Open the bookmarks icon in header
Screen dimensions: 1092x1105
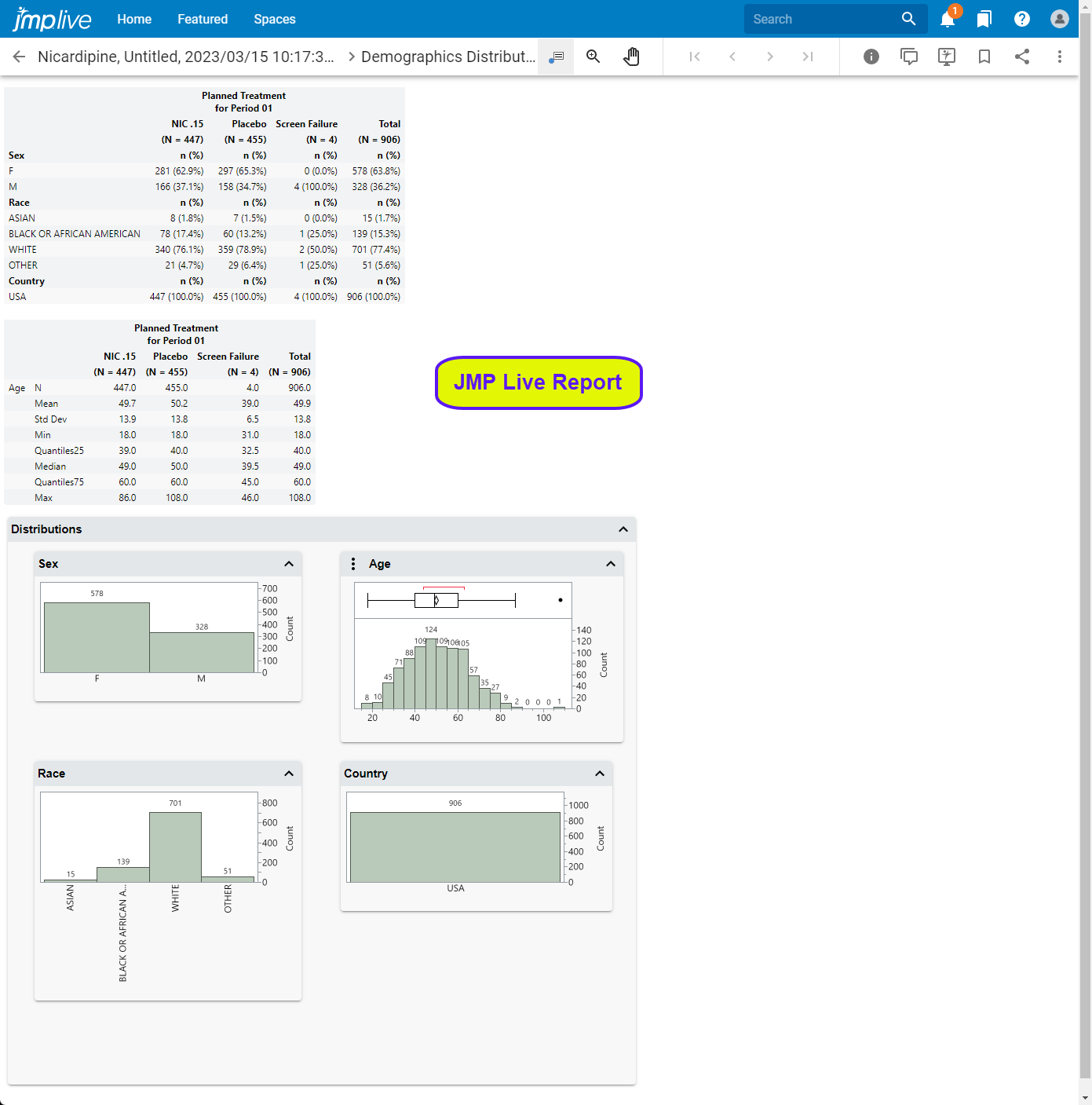984,20
